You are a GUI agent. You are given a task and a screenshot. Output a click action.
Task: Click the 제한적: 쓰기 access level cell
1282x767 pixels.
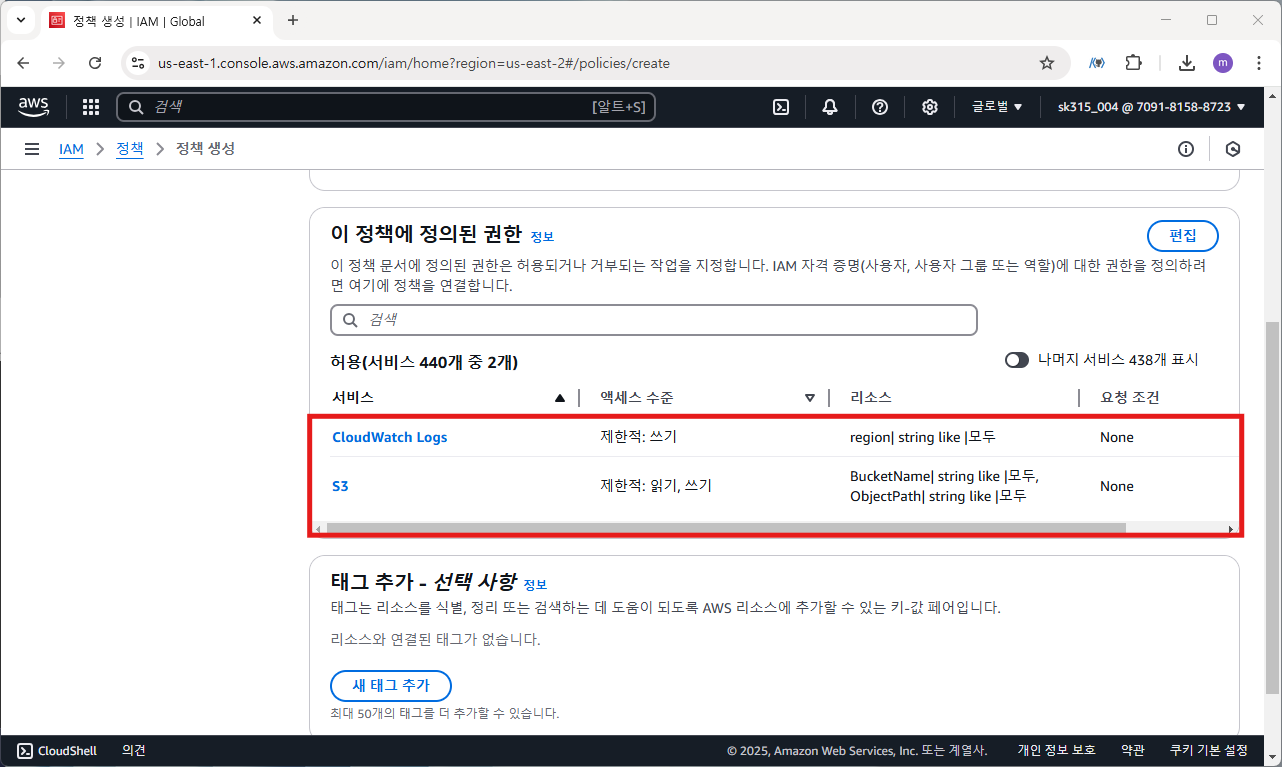[640, 437]
